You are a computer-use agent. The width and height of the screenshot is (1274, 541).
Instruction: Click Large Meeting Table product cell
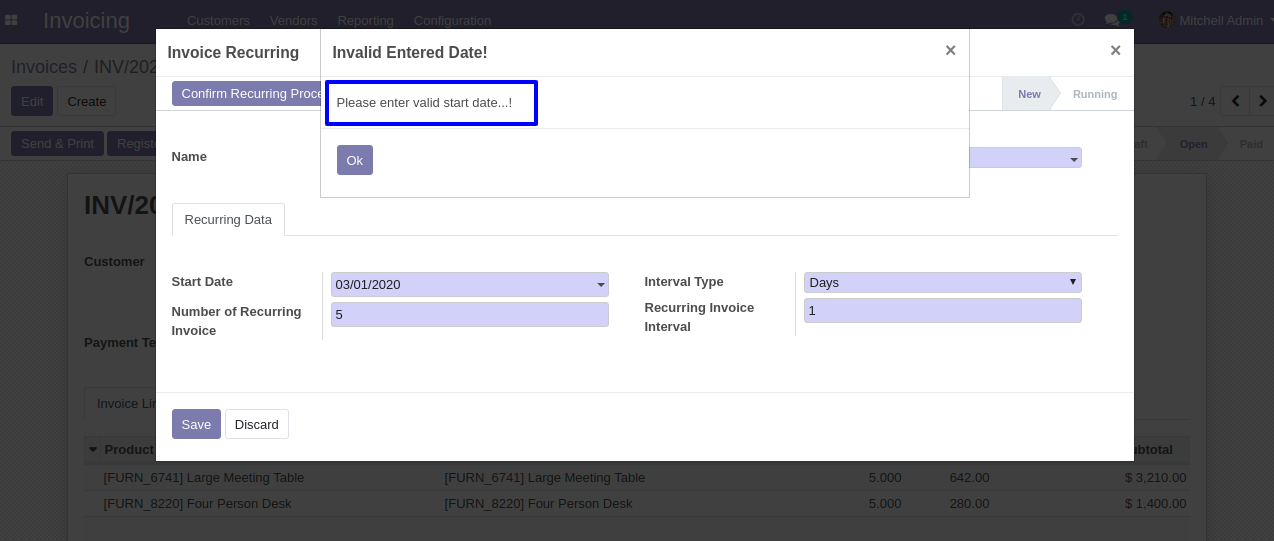[x=204, y=477]
